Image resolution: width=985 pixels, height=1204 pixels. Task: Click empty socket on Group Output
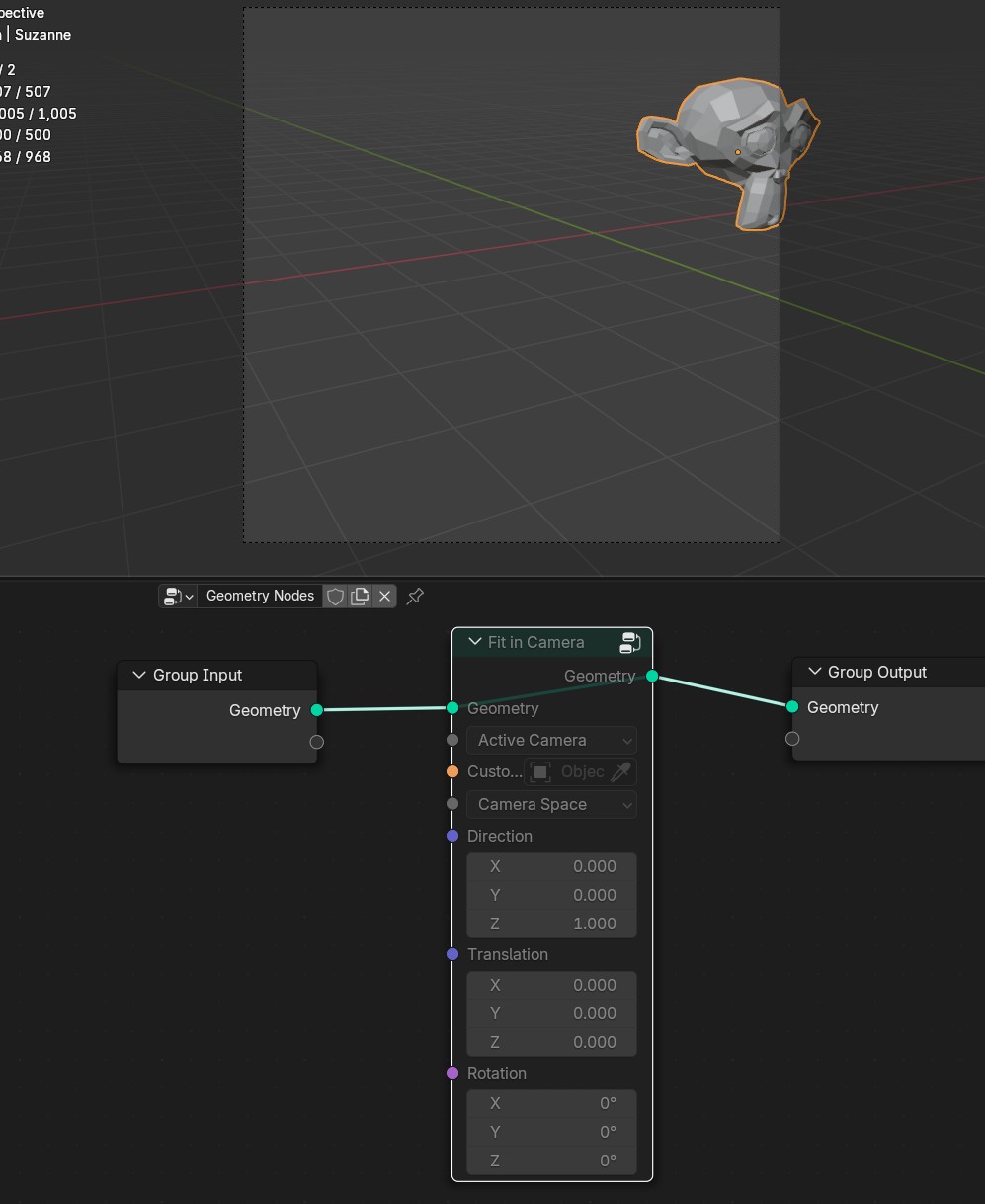click(x=792, y=739)
